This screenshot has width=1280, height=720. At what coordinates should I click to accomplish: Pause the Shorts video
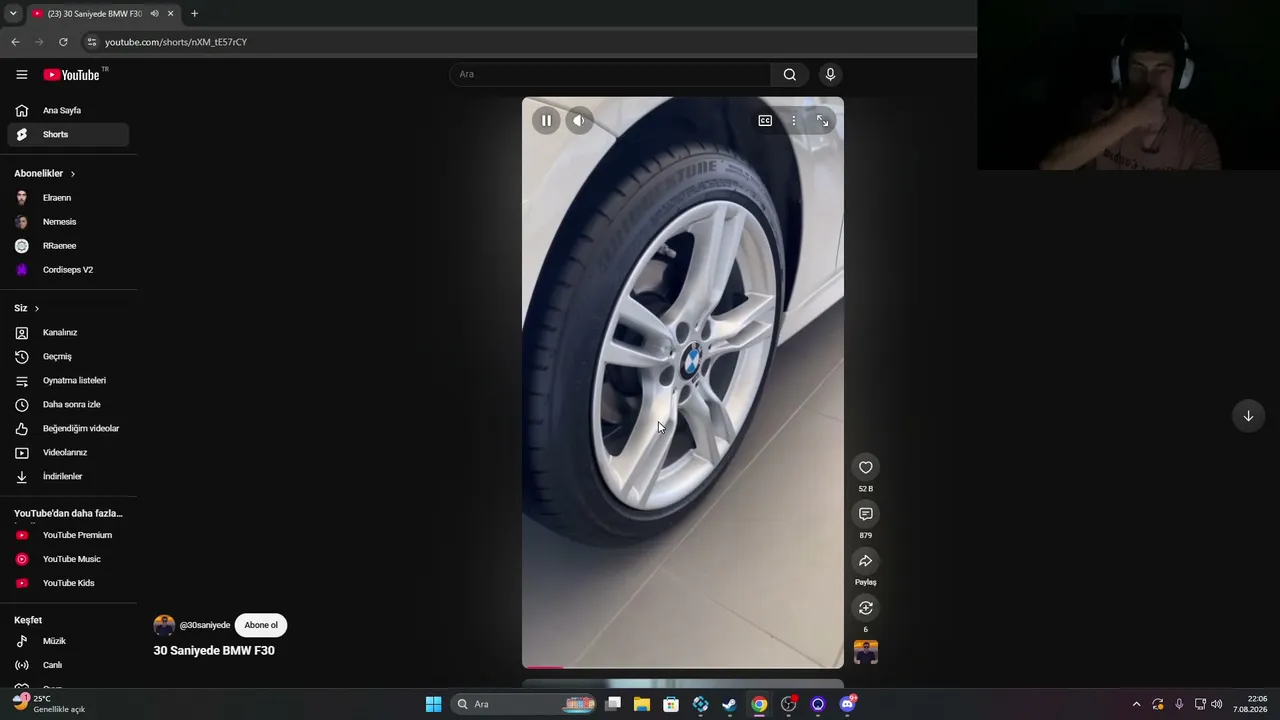[546, 121]
